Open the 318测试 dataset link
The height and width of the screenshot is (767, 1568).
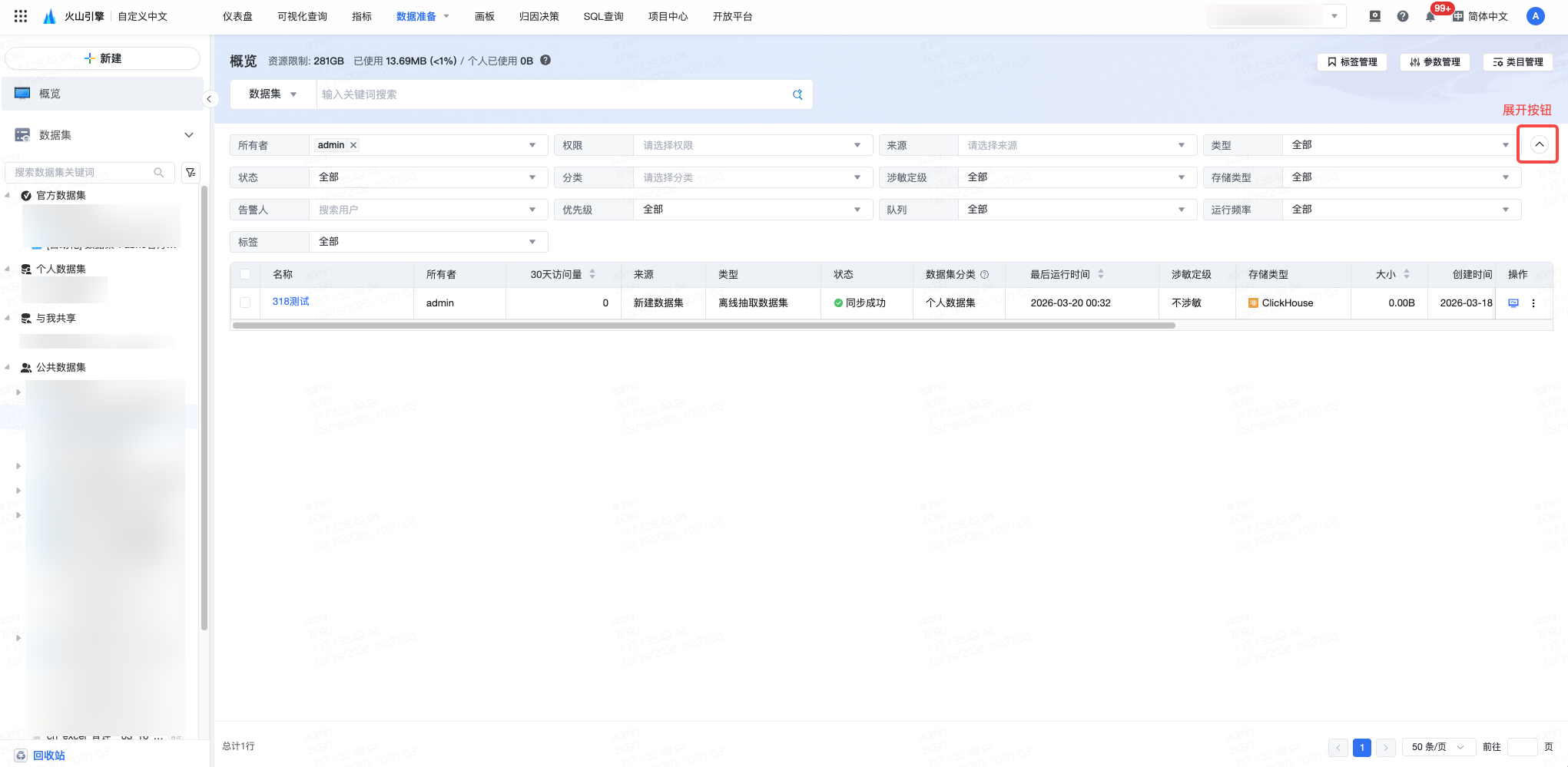click(290, 302)
